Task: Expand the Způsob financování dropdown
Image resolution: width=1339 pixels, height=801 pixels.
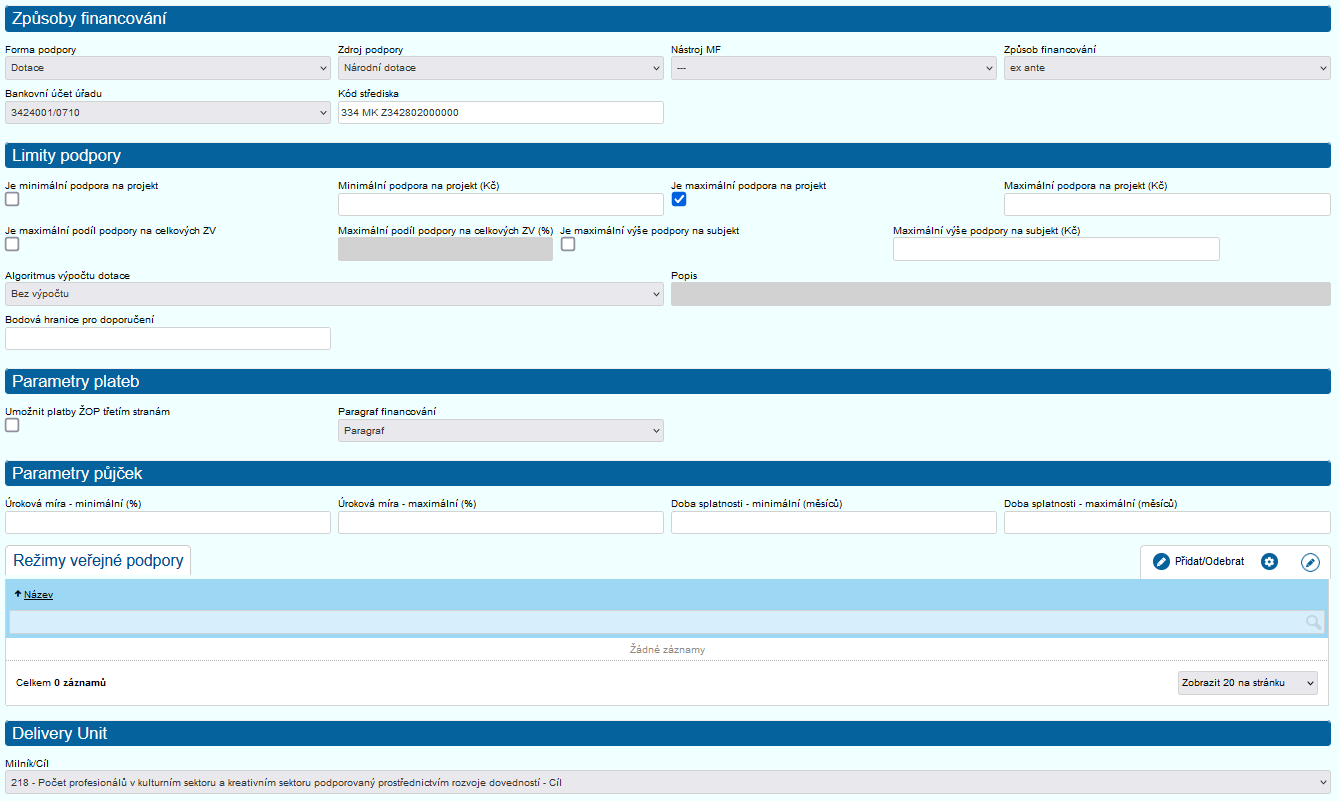Action: coord(1166,68)
